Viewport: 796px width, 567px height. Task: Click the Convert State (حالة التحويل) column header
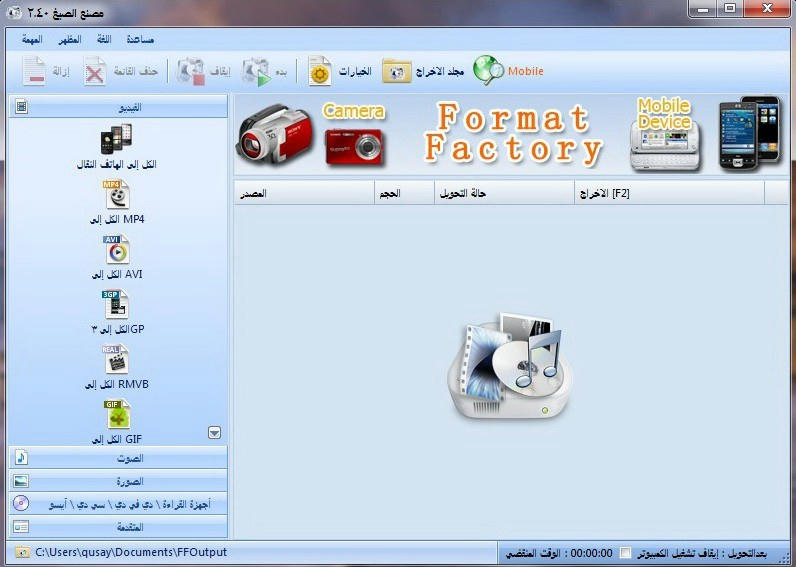[505, 193]
